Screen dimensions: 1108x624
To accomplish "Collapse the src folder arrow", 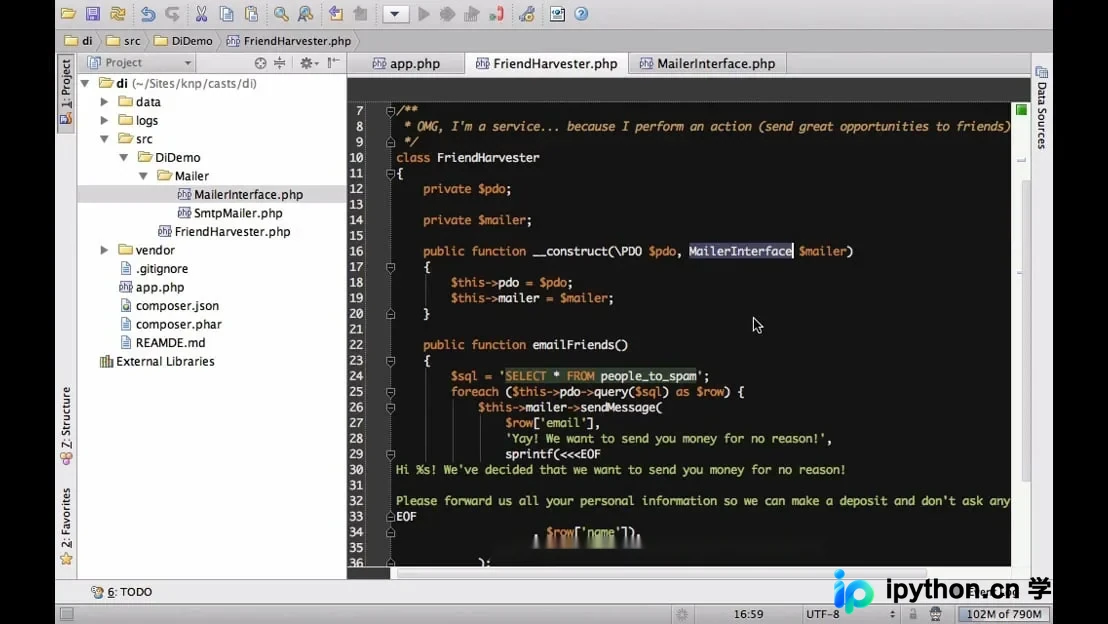I will pyautogui.click(x=105, y=139).
